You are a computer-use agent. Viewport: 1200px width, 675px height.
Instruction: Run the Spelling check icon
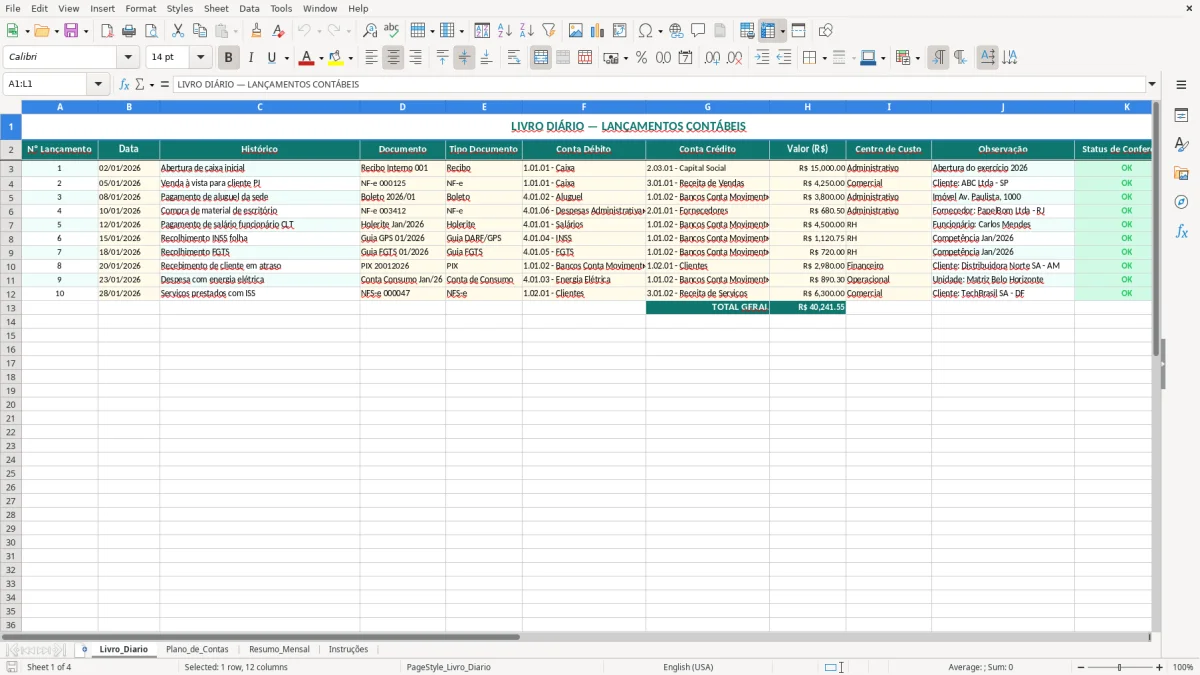pyautogui.click(x=392, y=31)
